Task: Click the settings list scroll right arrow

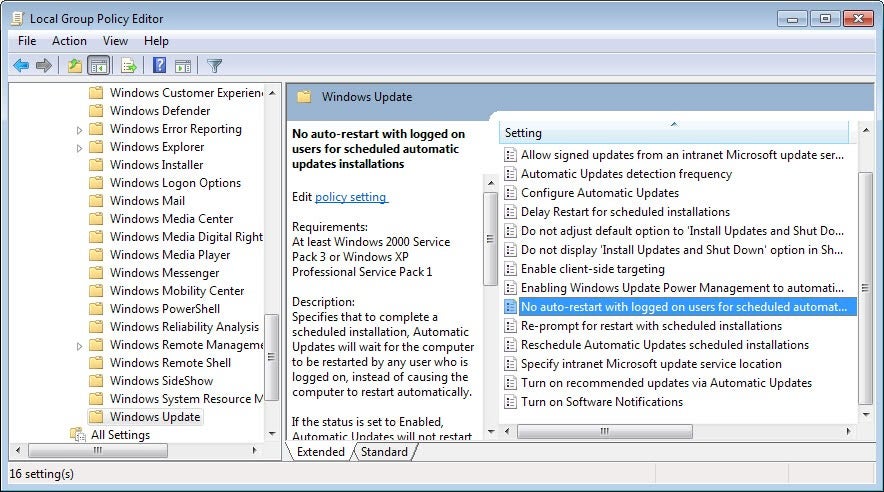Action: 849,432
